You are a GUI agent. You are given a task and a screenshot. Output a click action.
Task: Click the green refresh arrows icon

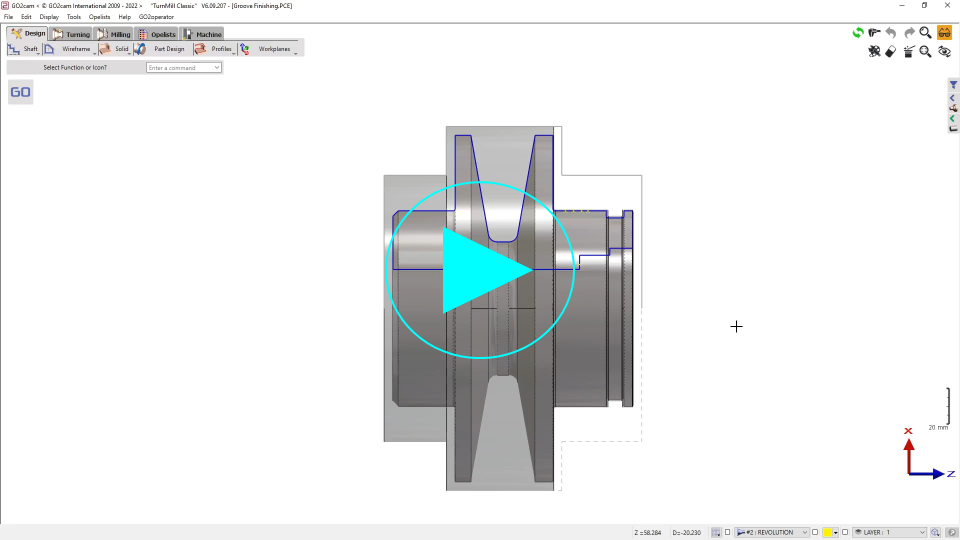pos(858,33)
